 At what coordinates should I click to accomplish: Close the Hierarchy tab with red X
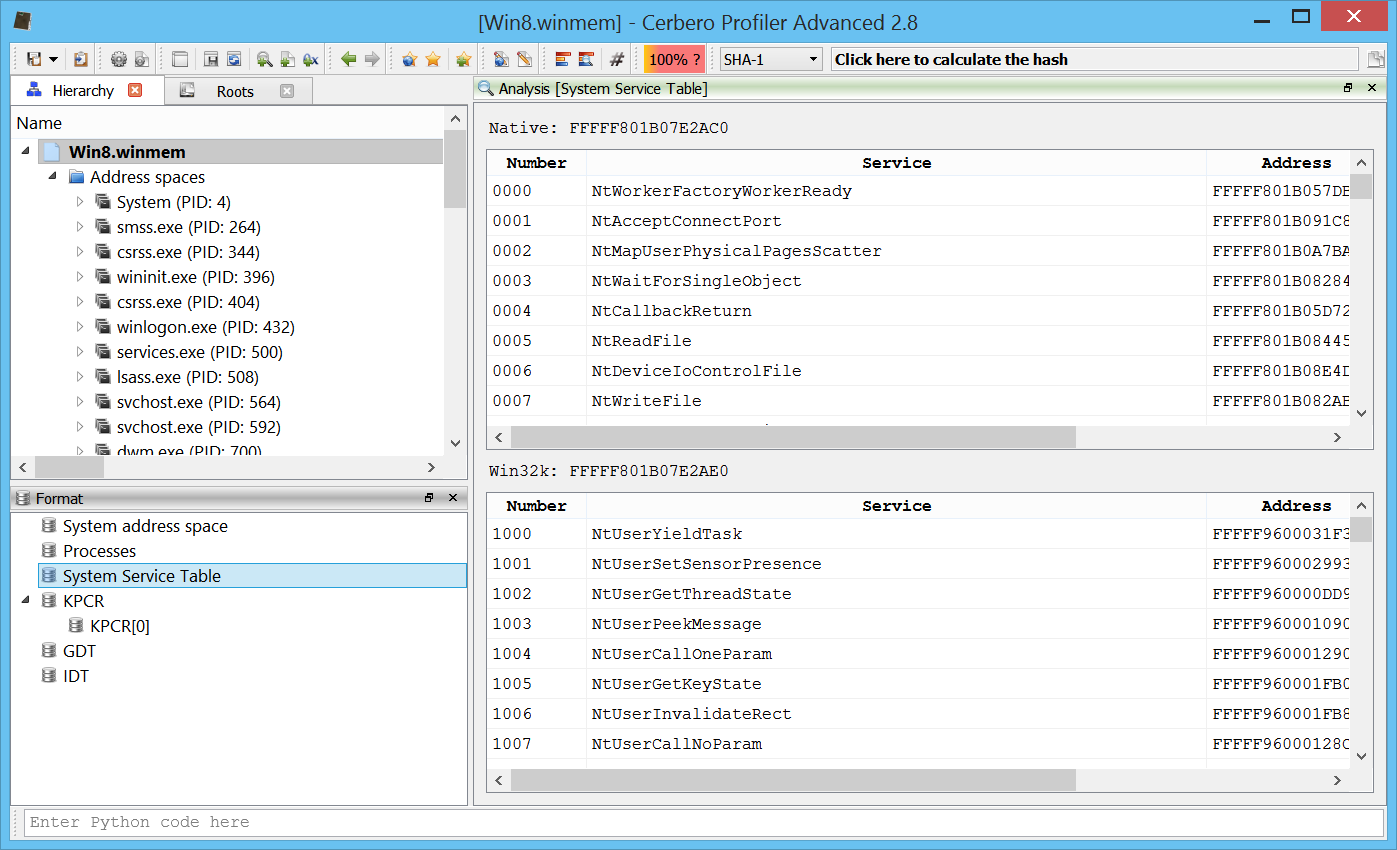point(135,90)
